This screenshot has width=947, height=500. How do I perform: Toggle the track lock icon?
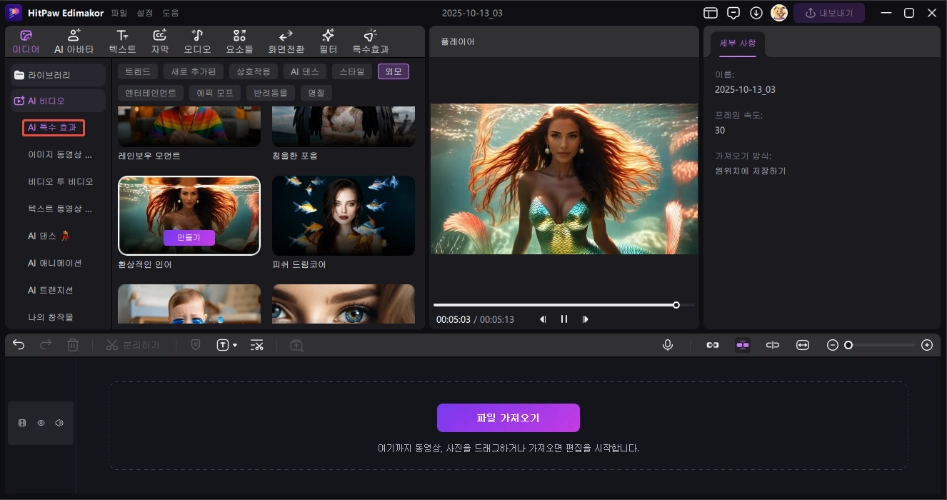pyautogui.click(x=22, y=423)
